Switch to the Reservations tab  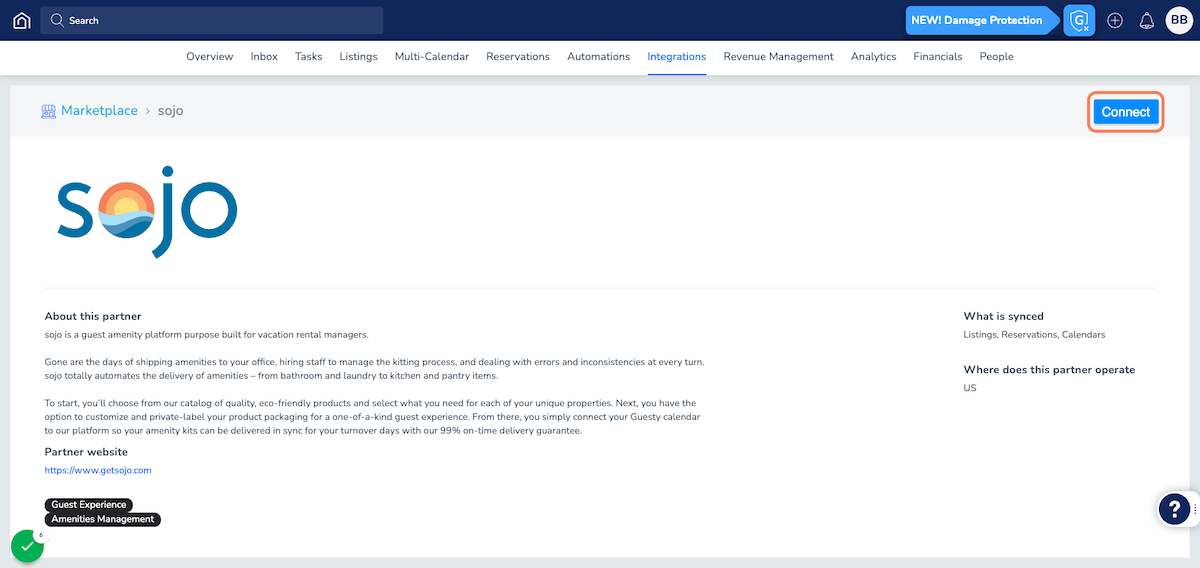(517, 57)
